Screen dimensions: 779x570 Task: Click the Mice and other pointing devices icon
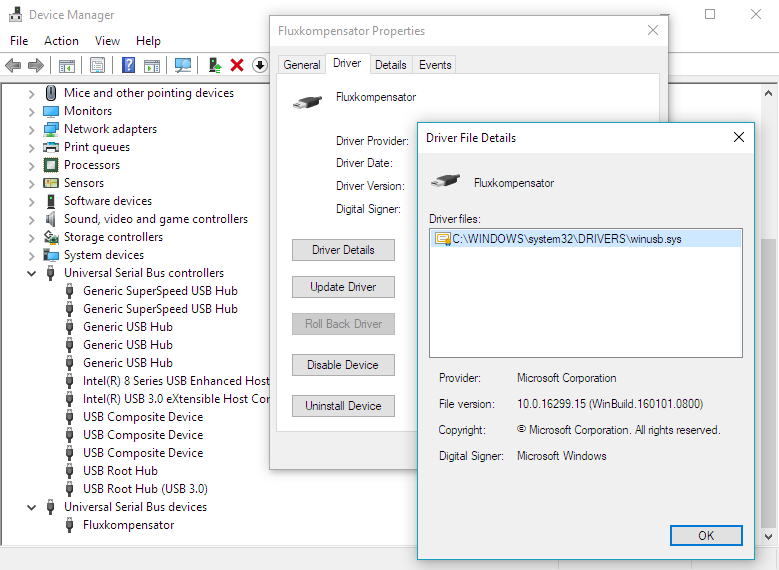coord(51,93)
